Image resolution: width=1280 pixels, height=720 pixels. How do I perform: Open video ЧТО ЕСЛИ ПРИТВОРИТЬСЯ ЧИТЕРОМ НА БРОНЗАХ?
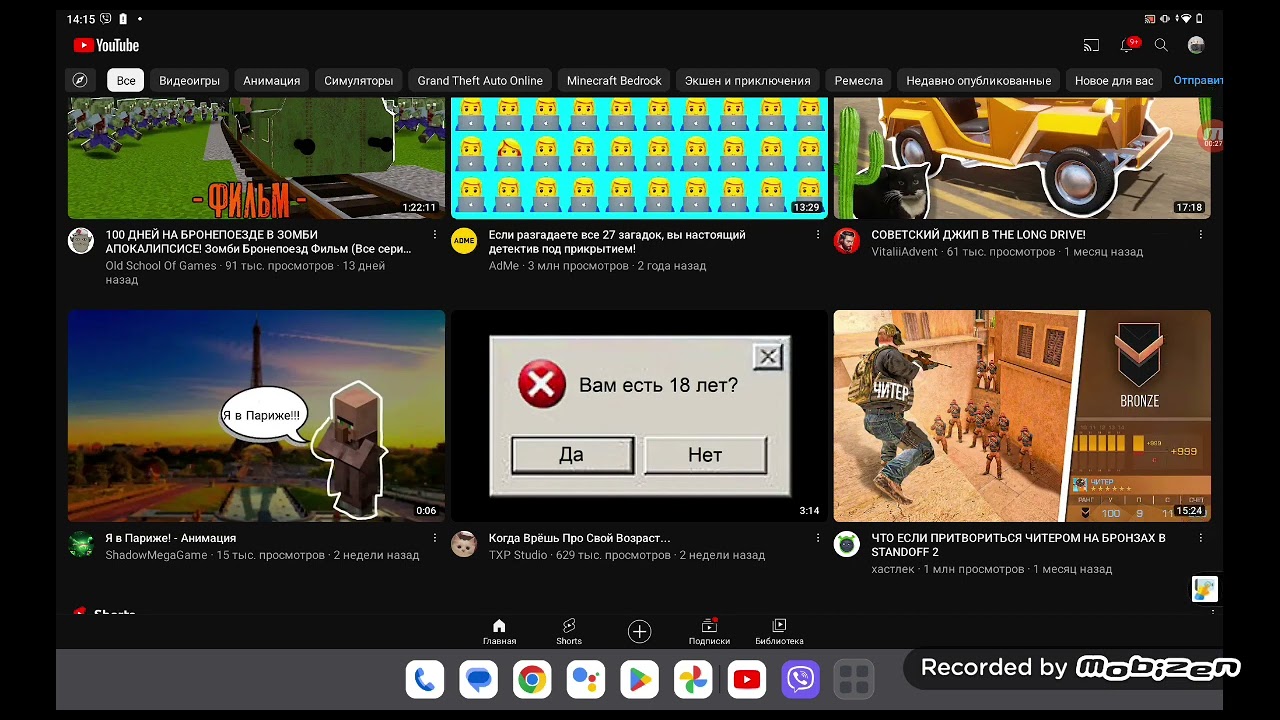tap(1018, 545)
